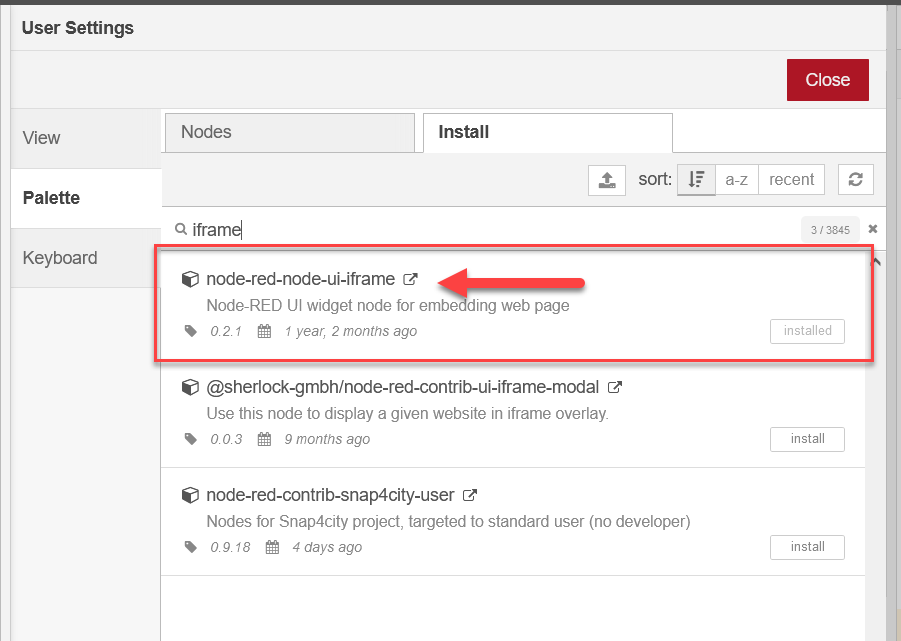Click the iframe search input field

494,229
